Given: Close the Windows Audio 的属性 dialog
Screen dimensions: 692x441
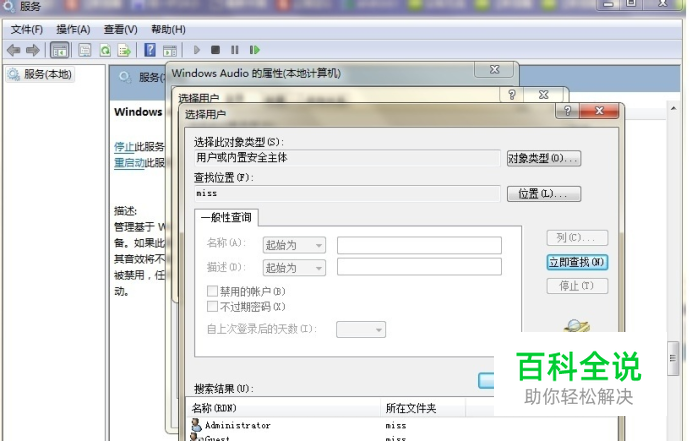Looking at the screenshot, I should (494, 70).
